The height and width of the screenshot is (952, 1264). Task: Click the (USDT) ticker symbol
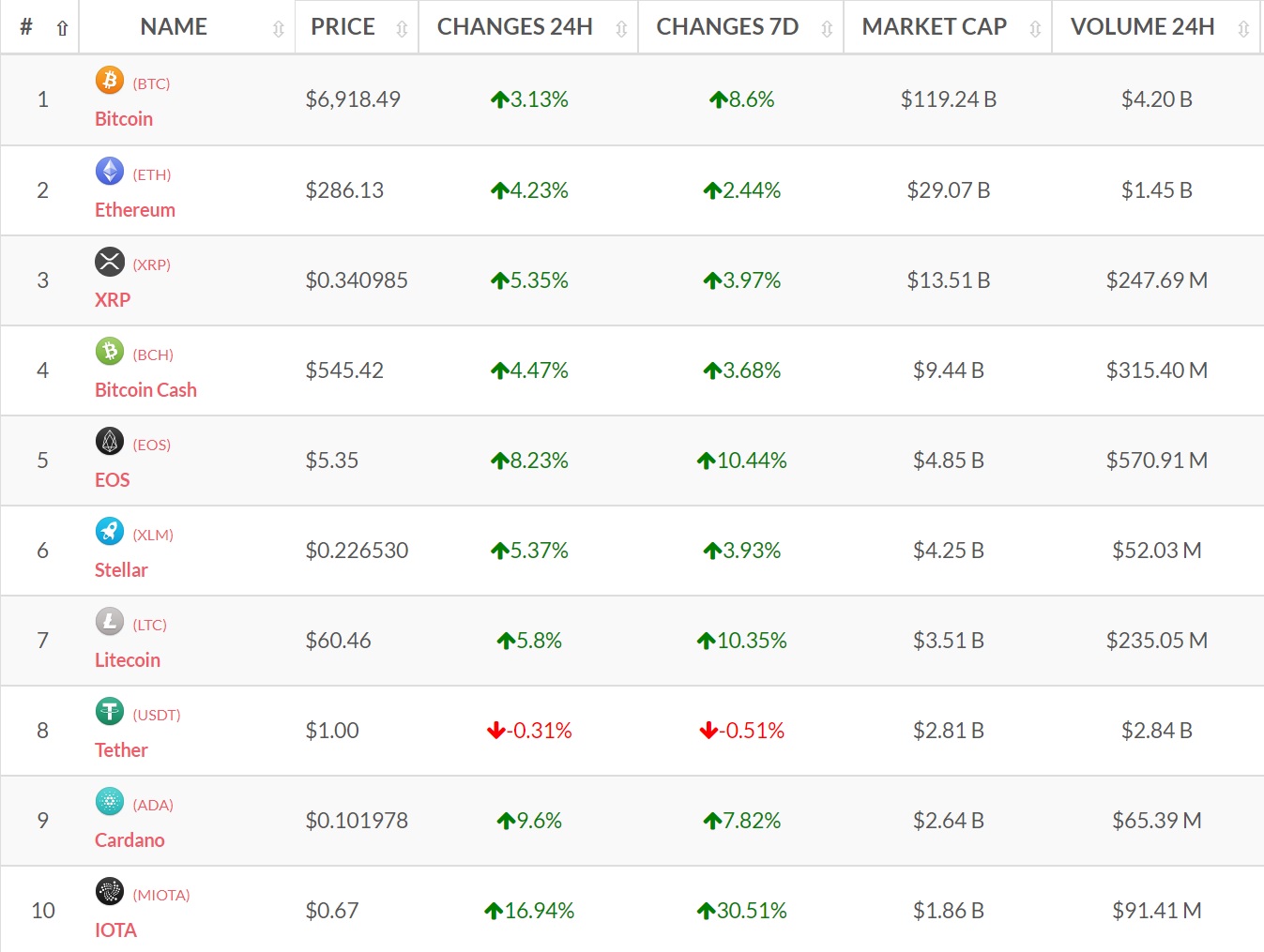click(x=157, y=715)
